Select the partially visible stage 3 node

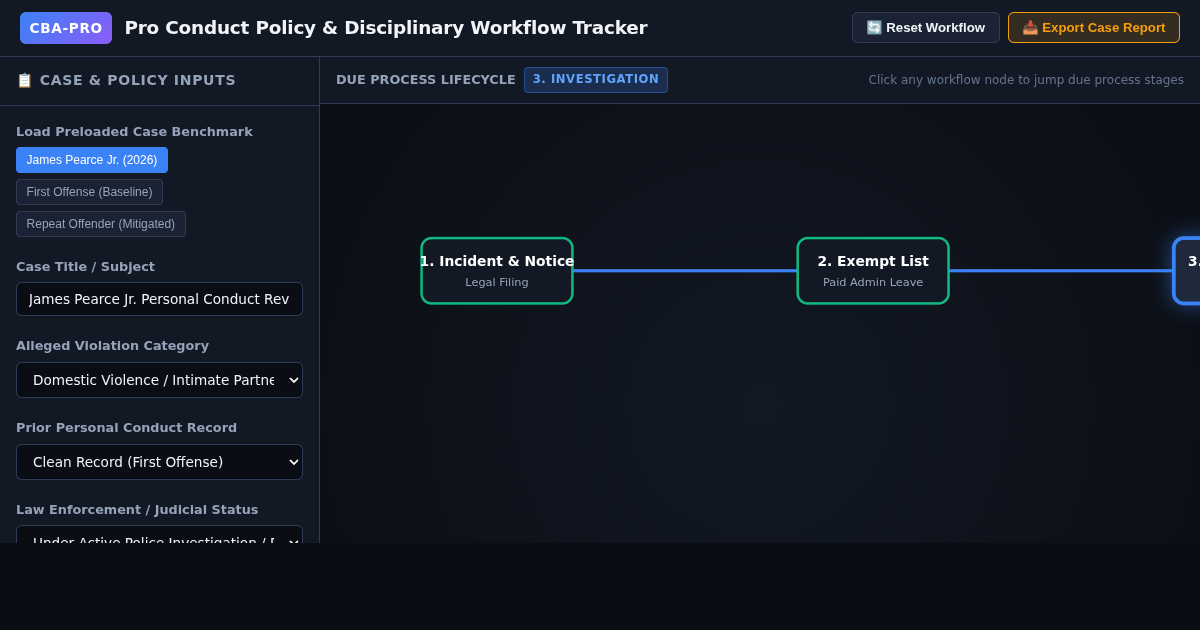(x=1187, y=271)
